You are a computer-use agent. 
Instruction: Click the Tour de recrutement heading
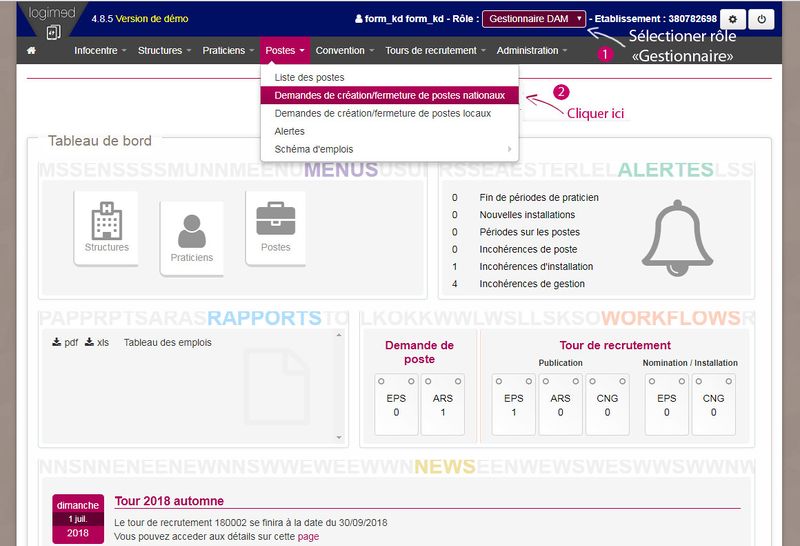615,345
